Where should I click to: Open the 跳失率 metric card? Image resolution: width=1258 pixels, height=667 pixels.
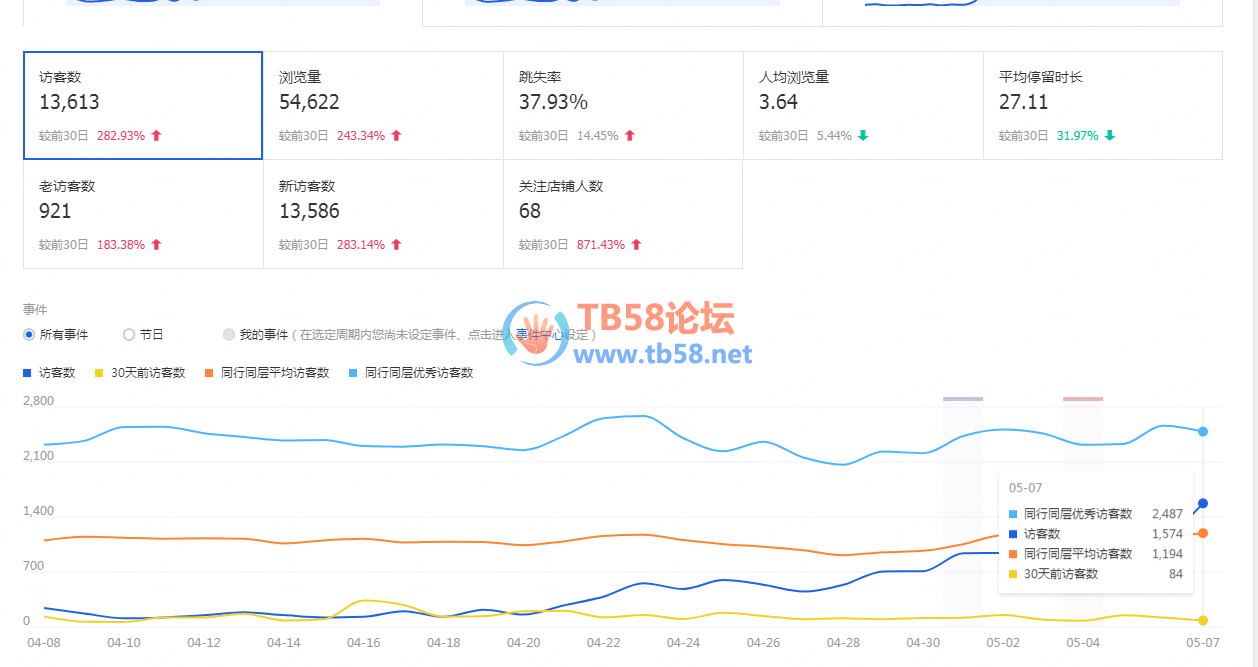(622, 105)
